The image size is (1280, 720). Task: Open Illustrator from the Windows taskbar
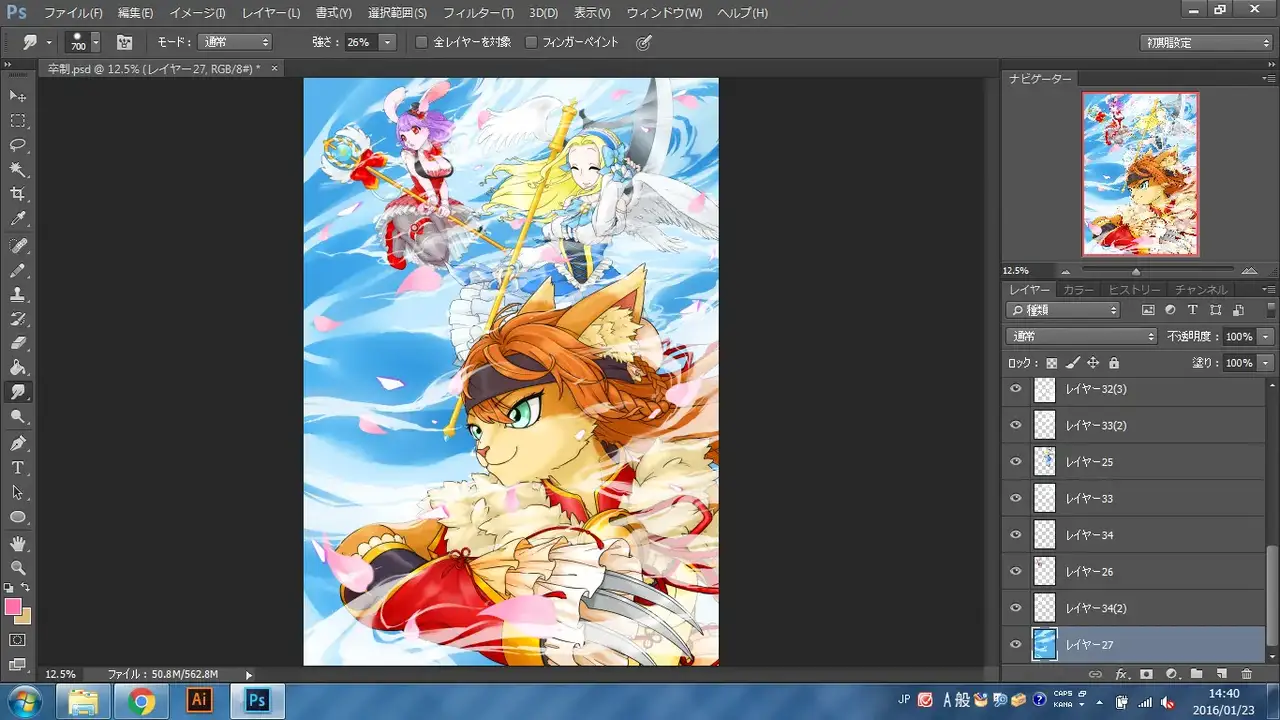click(199, 700)
